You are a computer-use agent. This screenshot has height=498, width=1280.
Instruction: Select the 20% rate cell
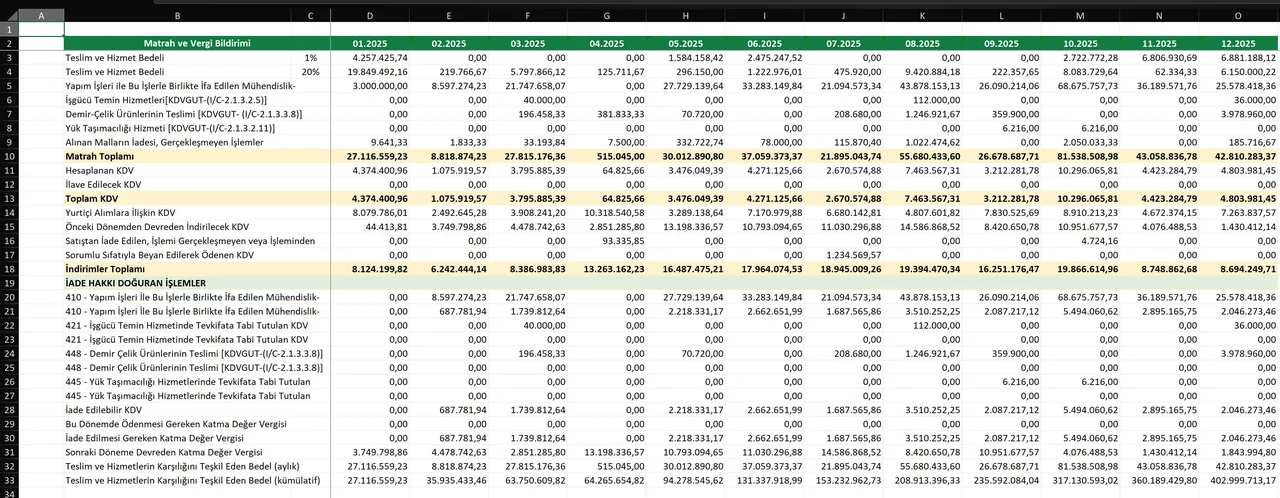(x=311, y=72)
